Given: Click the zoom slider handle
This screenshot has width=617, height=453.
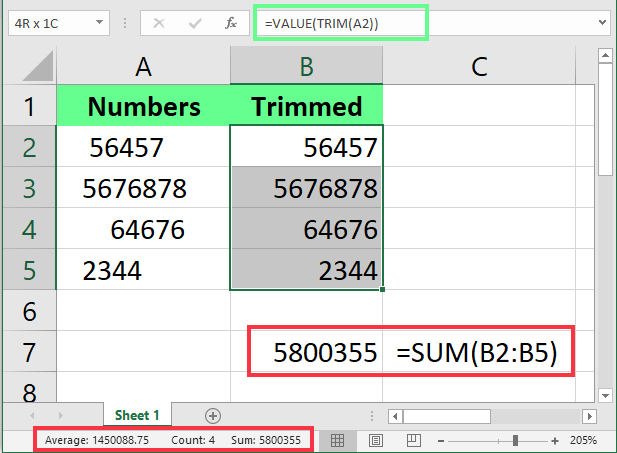Looking at the screenshot, I should click(515, 441).
